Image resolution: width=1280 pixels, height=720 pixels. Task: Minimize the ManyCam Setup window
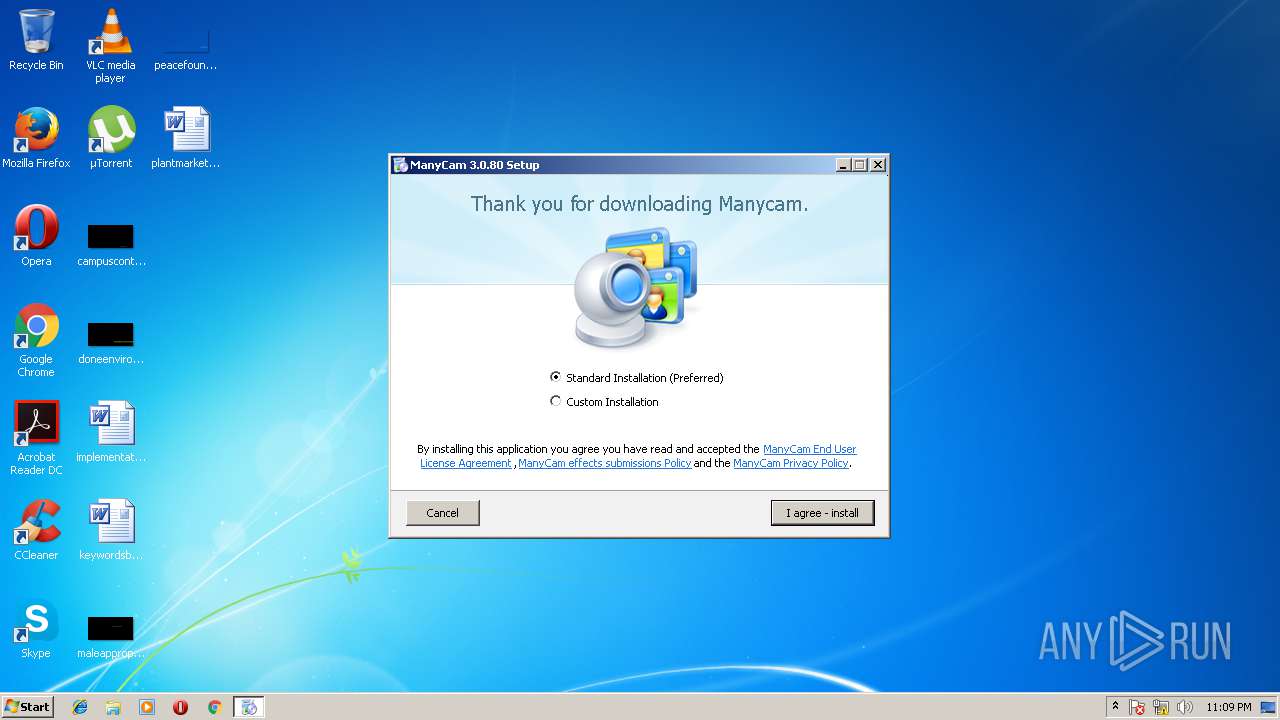click(x=843, y=165)
